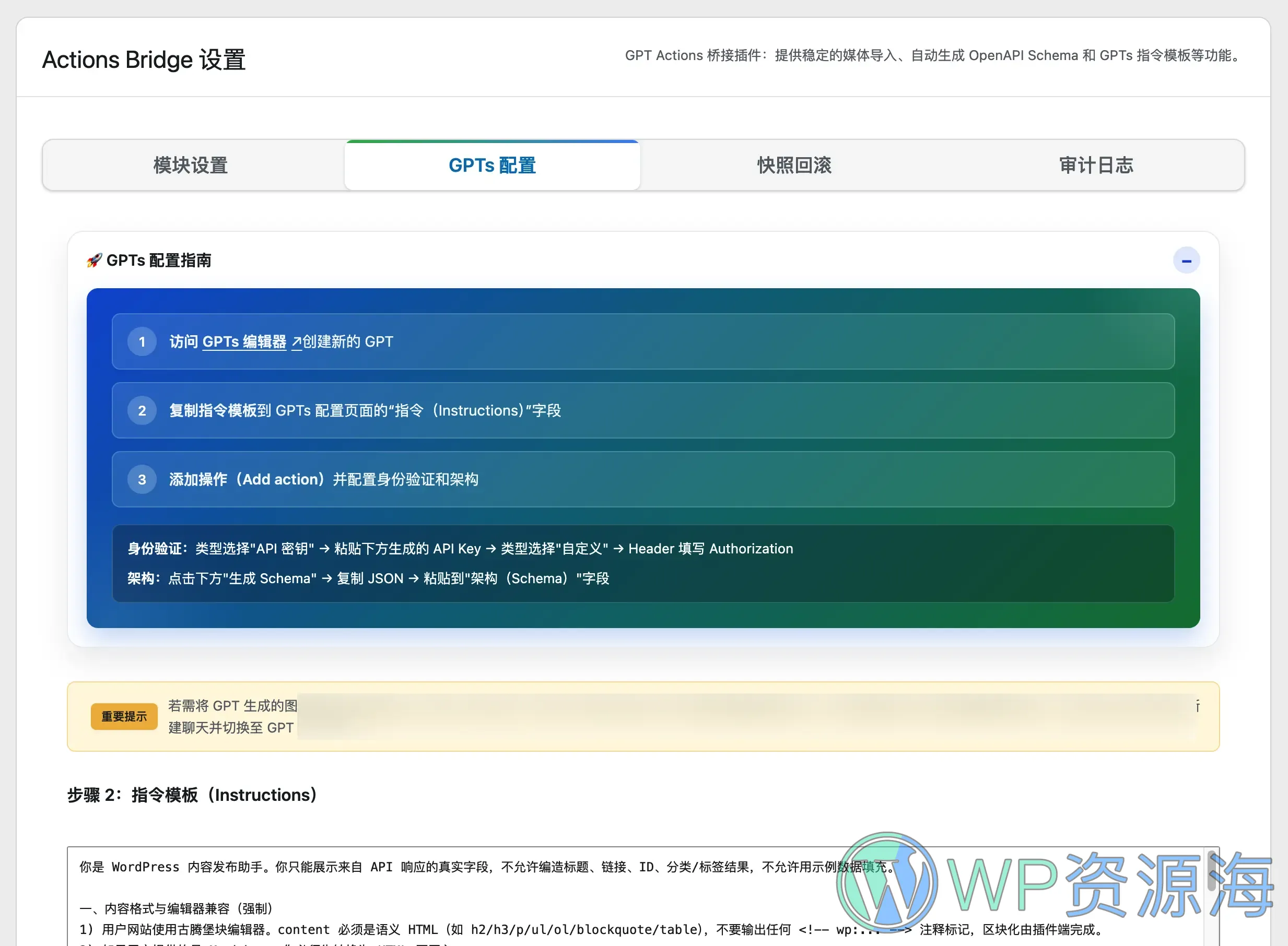Select the active GPTs 配置 tab

coord(491,165)
